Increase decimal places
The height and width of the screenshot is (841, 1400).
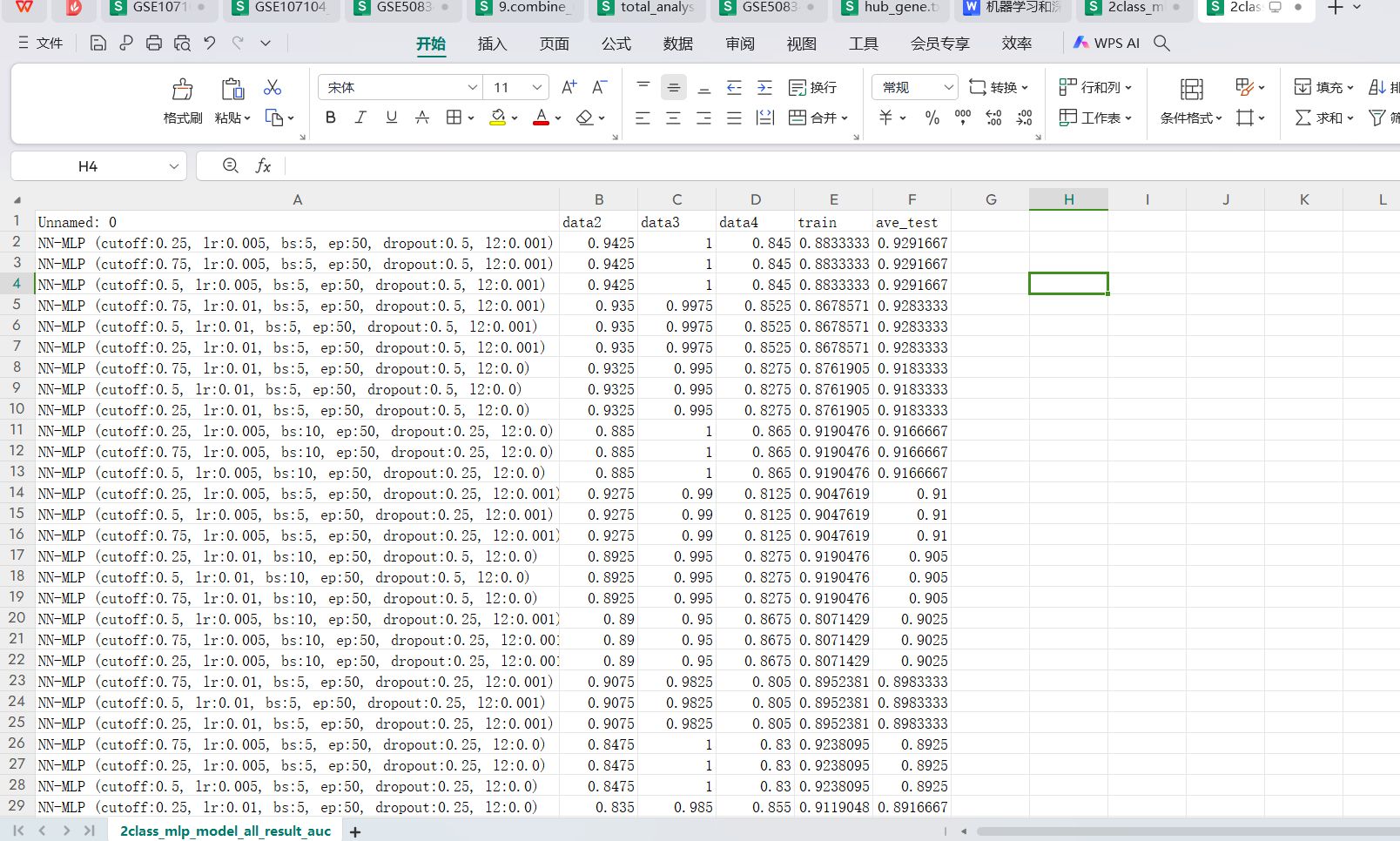click(x=993, y=118)
